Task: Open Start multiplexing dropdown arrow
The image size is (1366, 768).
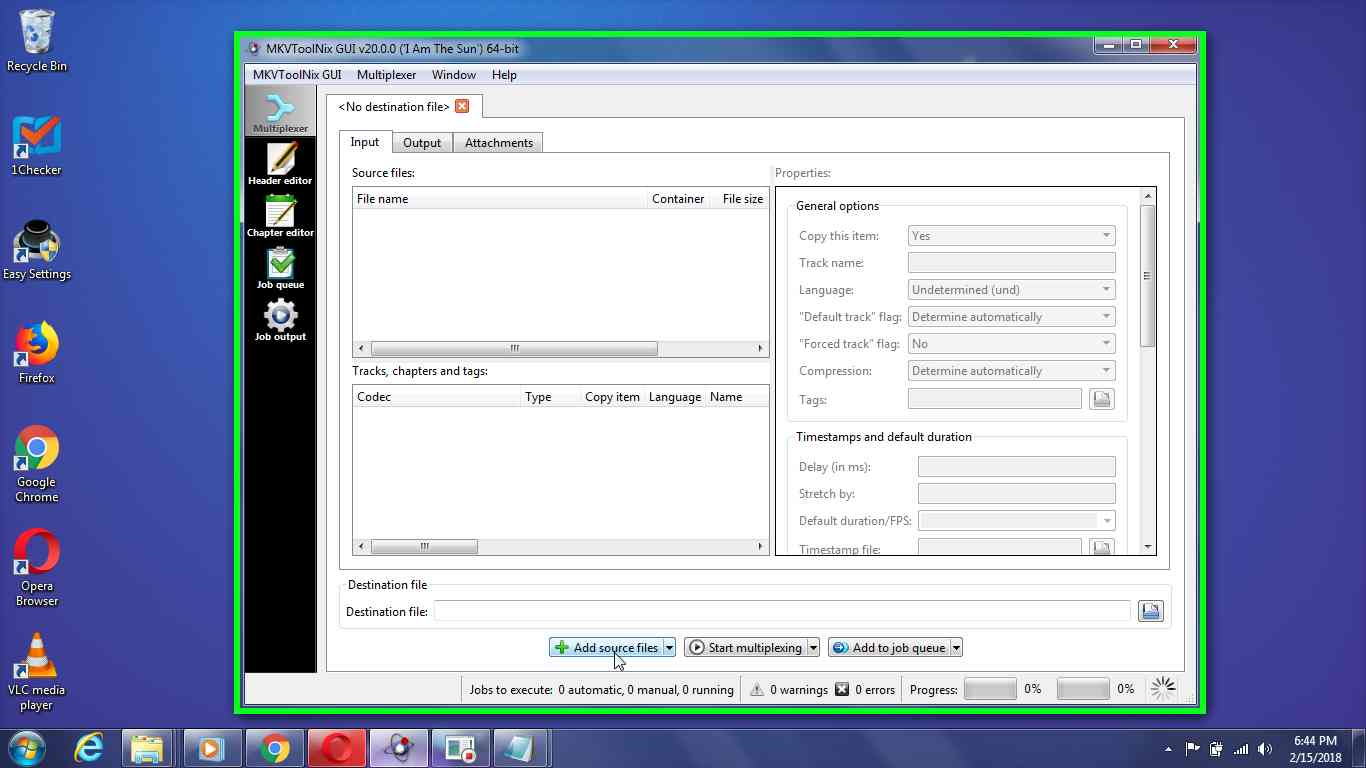Action: pos(813,648)
